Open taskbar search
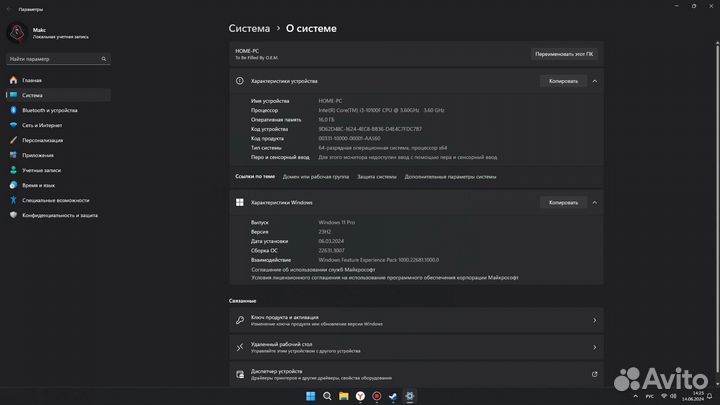This screenshot has width=720, height=405. [x=327, y=396]
